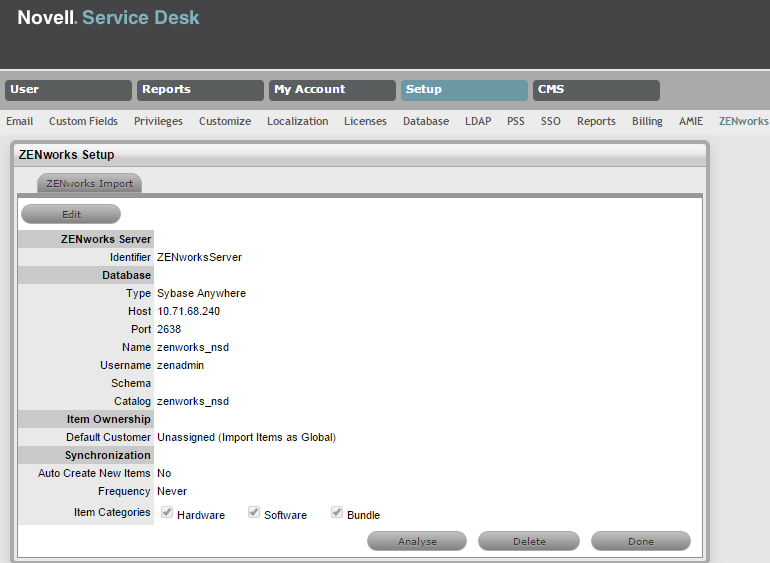Image resolution: width=770 pixels, height=563 pixels.
Task: Switch to the Reports main tab
Action: (x=200, y=90)
